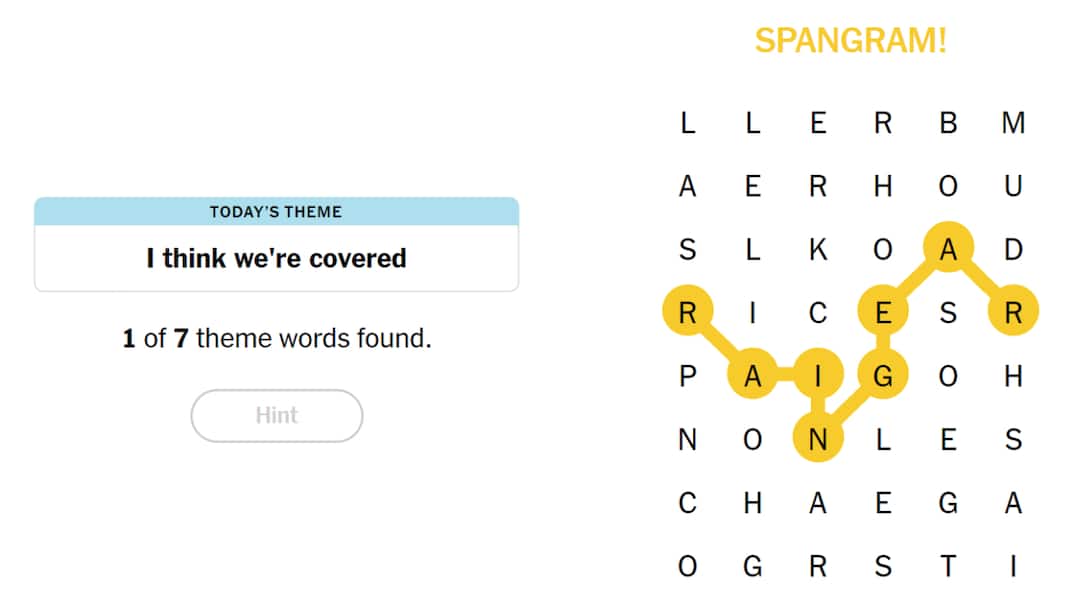Click the SPANGRAM! banner text
The height and width of the screenshot is (608, 1080).
[x=851, y=40]
